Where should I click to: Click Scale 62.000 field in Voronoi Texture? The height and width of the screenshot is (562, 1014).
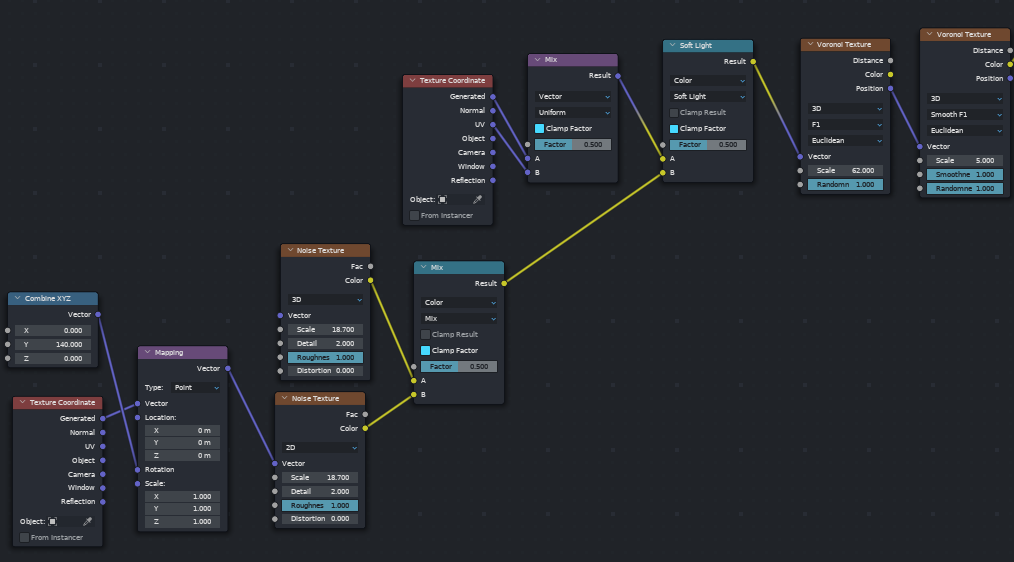pos(845,171)
